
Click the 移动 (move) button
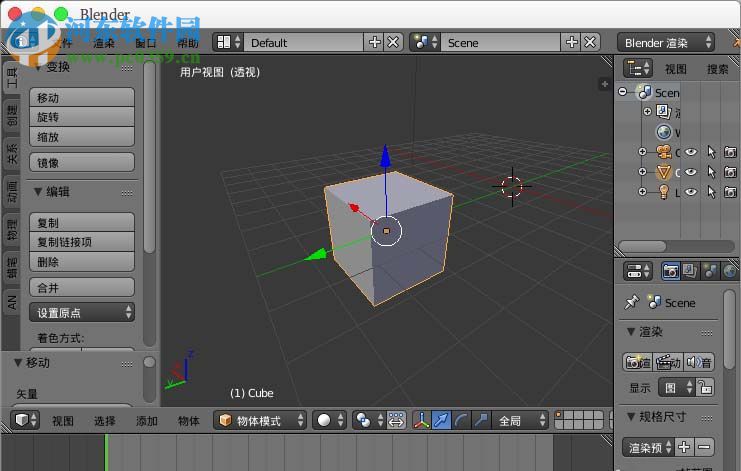click(82, 97)
